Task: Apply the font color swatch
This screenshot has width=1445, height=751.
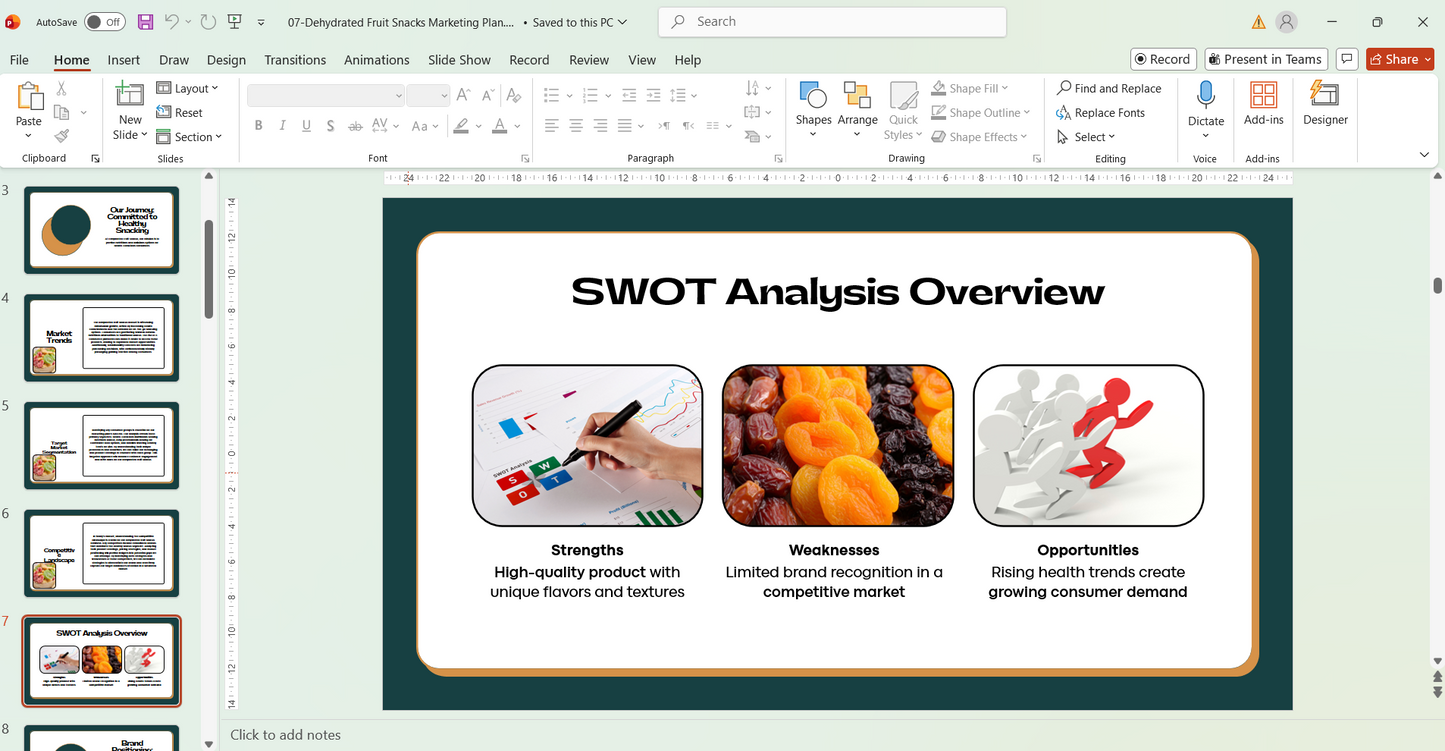Action: point(499,126)
